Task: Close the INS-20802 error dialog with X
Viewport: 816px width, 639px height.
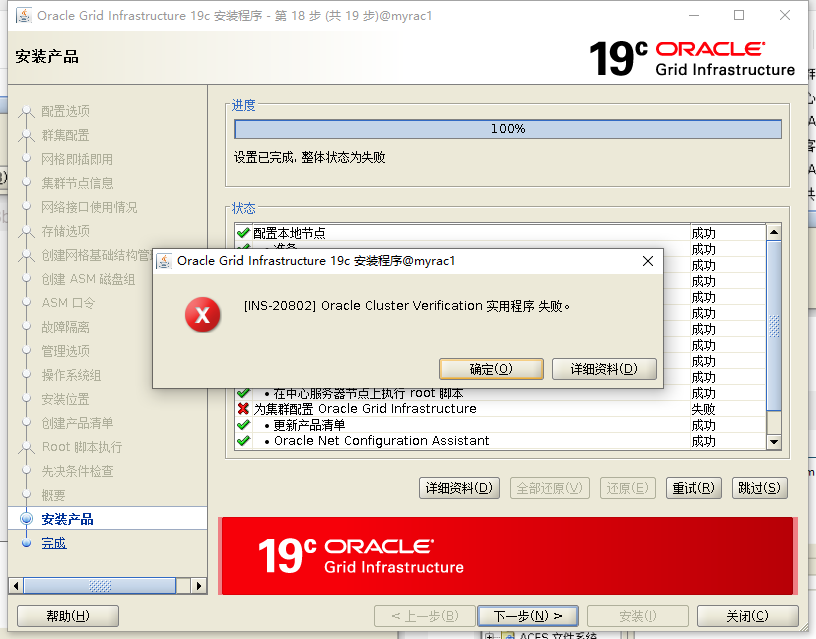Action: (x=648, y=261)
